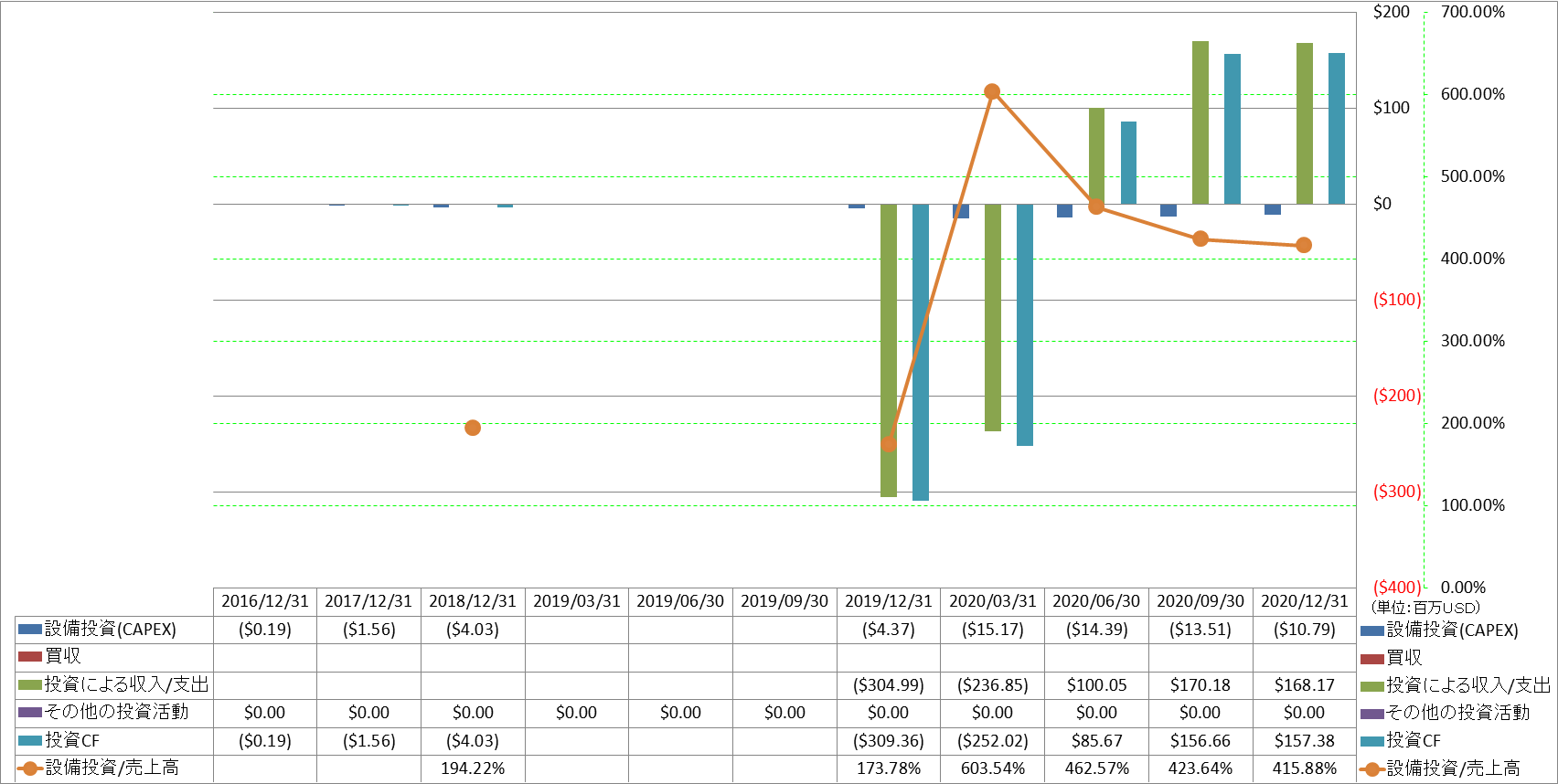Select the 2016/12/31 column header
Viewport: 1558px width, 784px height.
(265, 601)
